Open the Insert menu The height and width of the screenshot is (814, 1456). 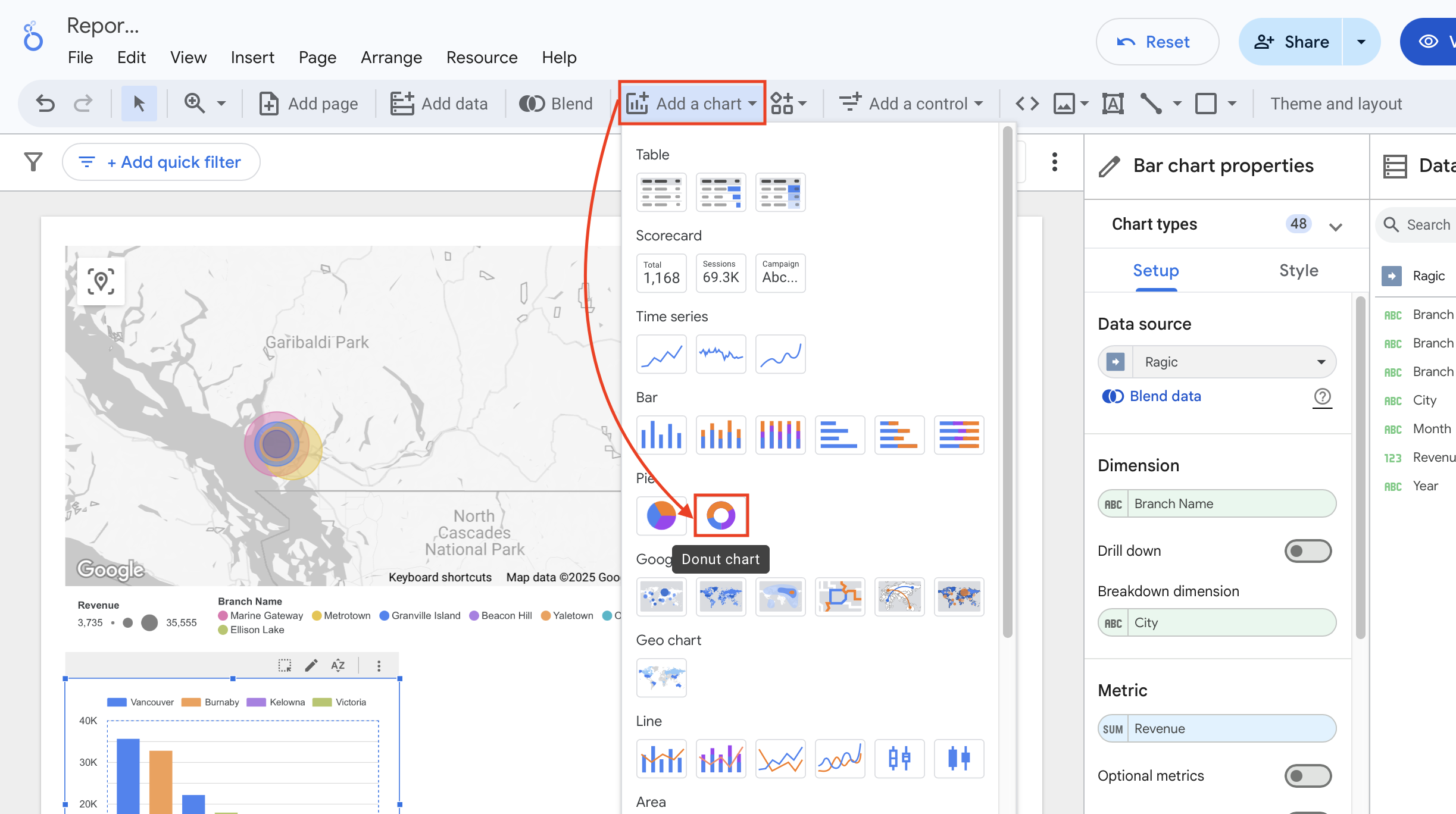252,58
